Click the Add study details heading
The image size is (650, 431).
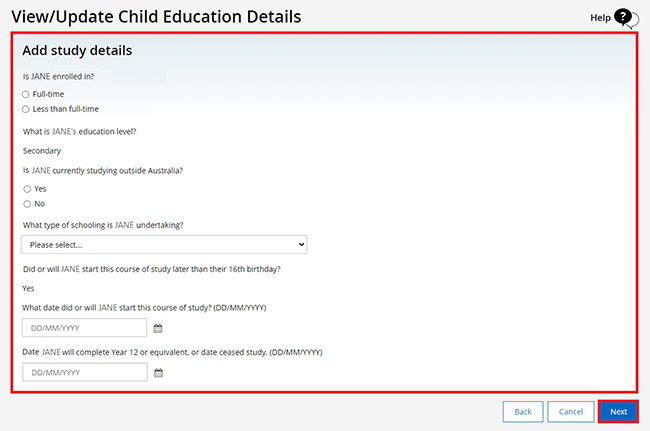tap(77, 51)
